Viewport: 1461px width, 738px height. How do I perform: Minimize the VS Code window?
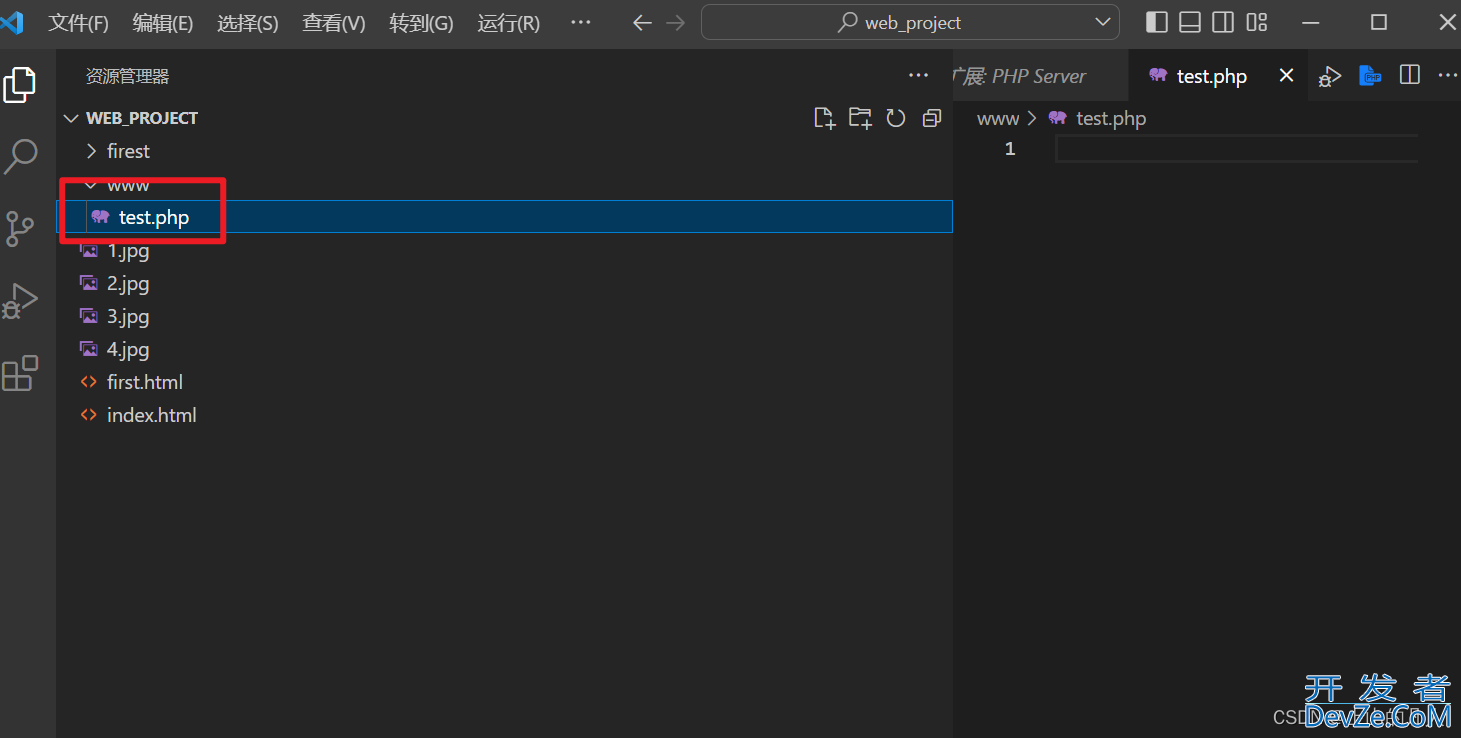(x=1312, y=22)
